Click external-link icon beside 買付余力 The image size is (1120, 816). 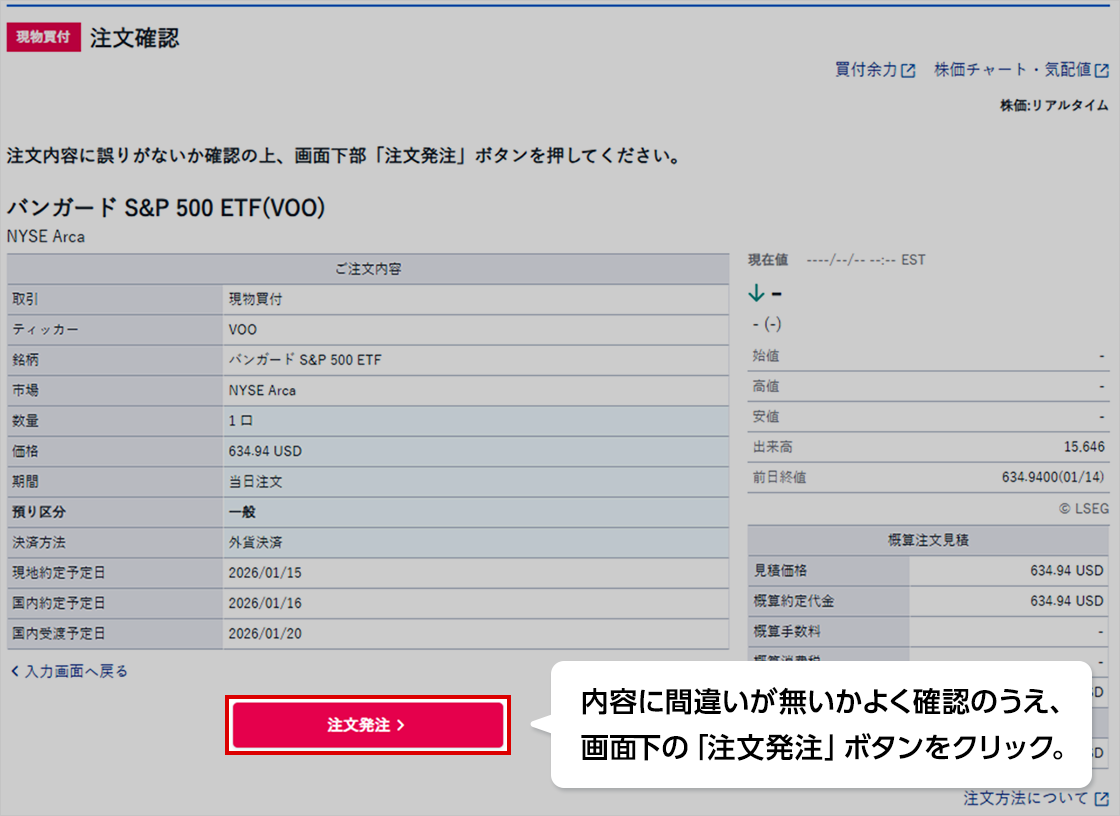[908, 71]
